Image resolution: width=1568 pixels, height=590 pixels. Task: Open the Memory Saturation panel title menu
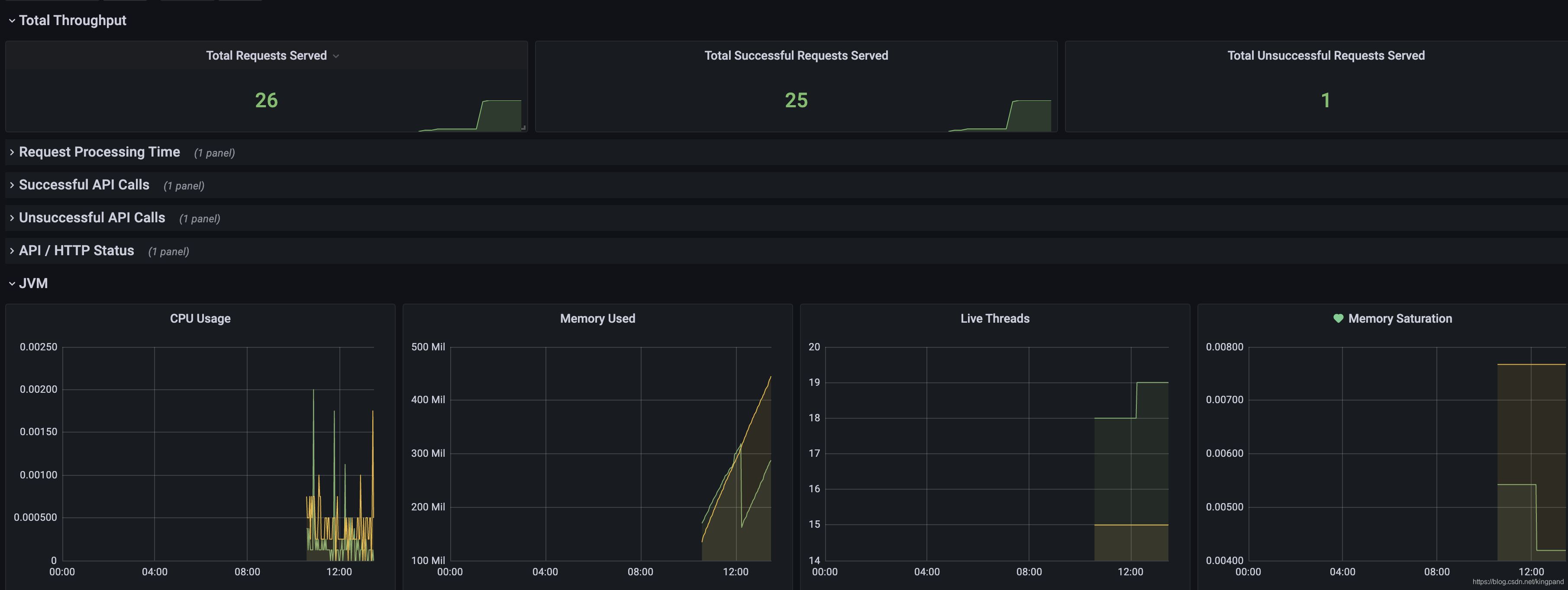coord(1400,318)
